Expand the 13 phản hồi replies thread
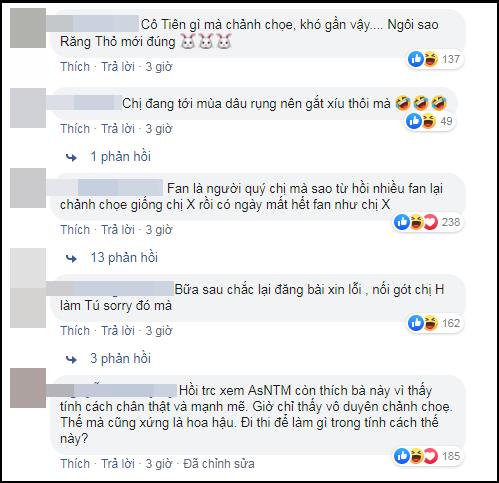The image size is (499, 483). tap(124, 258)
